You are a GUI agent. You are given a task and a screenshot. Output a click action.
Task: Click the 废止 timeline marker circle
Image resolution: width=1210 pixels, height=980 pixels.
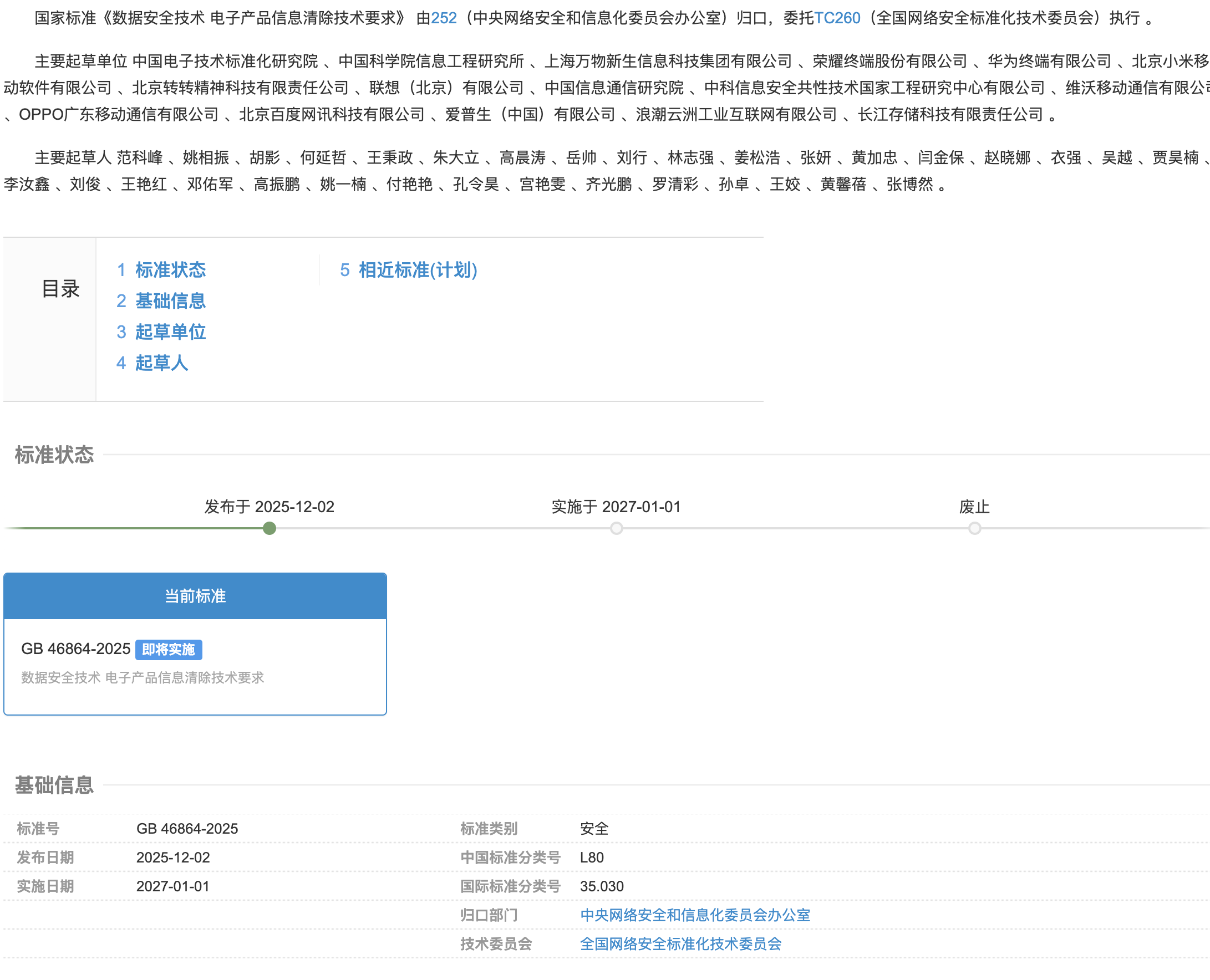[974, 528]
